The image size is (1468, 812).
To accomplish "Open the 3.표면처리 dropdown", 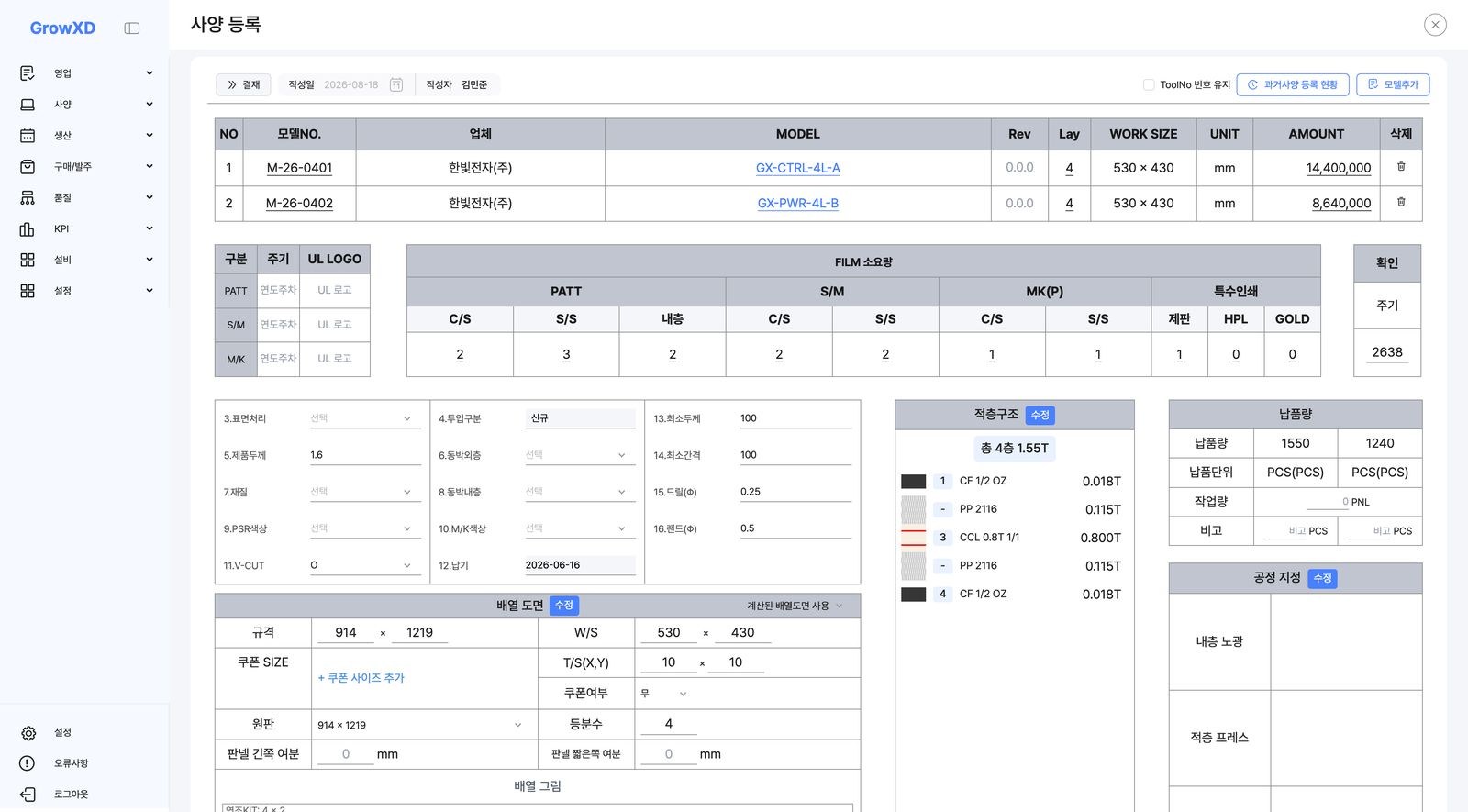I will (363, 418).
